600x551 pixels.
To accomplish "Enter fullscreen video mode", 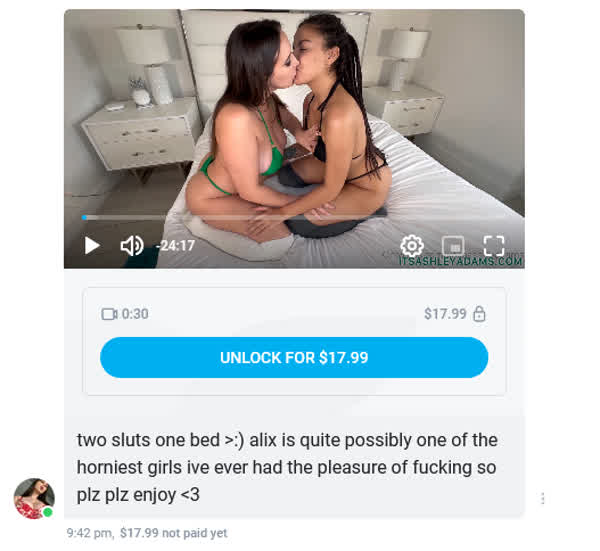I will click(494, 246).
